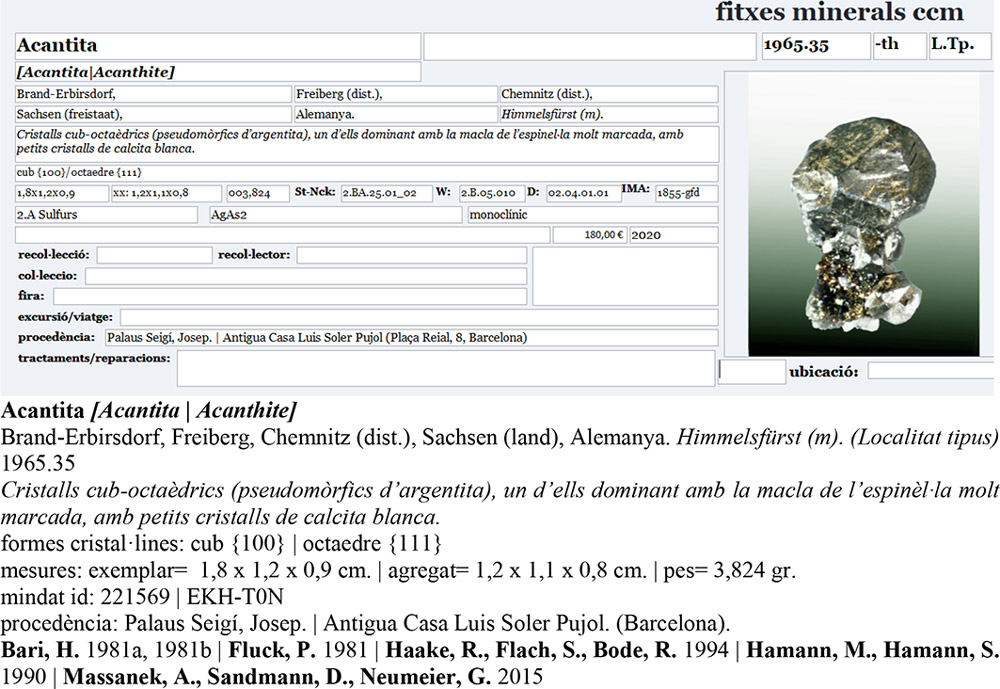The height and width of the screenshot is (689, 1000).
Task: Select the Brand-Erbirsdorf locality field
Action: pyautogui.click(x=153, y=94)
